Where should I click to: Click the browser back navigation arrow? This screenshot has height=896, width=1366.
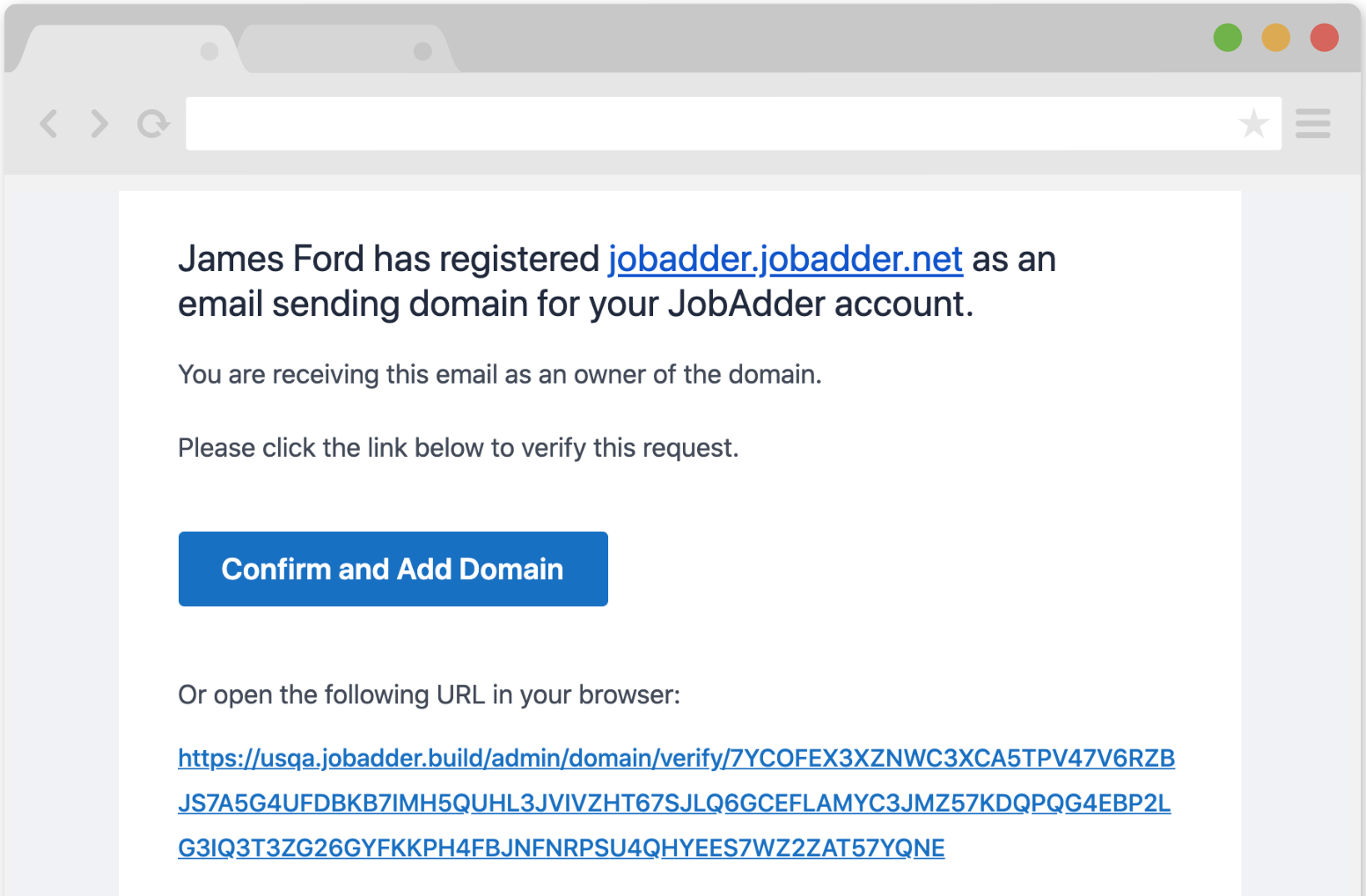(x=49, y=124)
